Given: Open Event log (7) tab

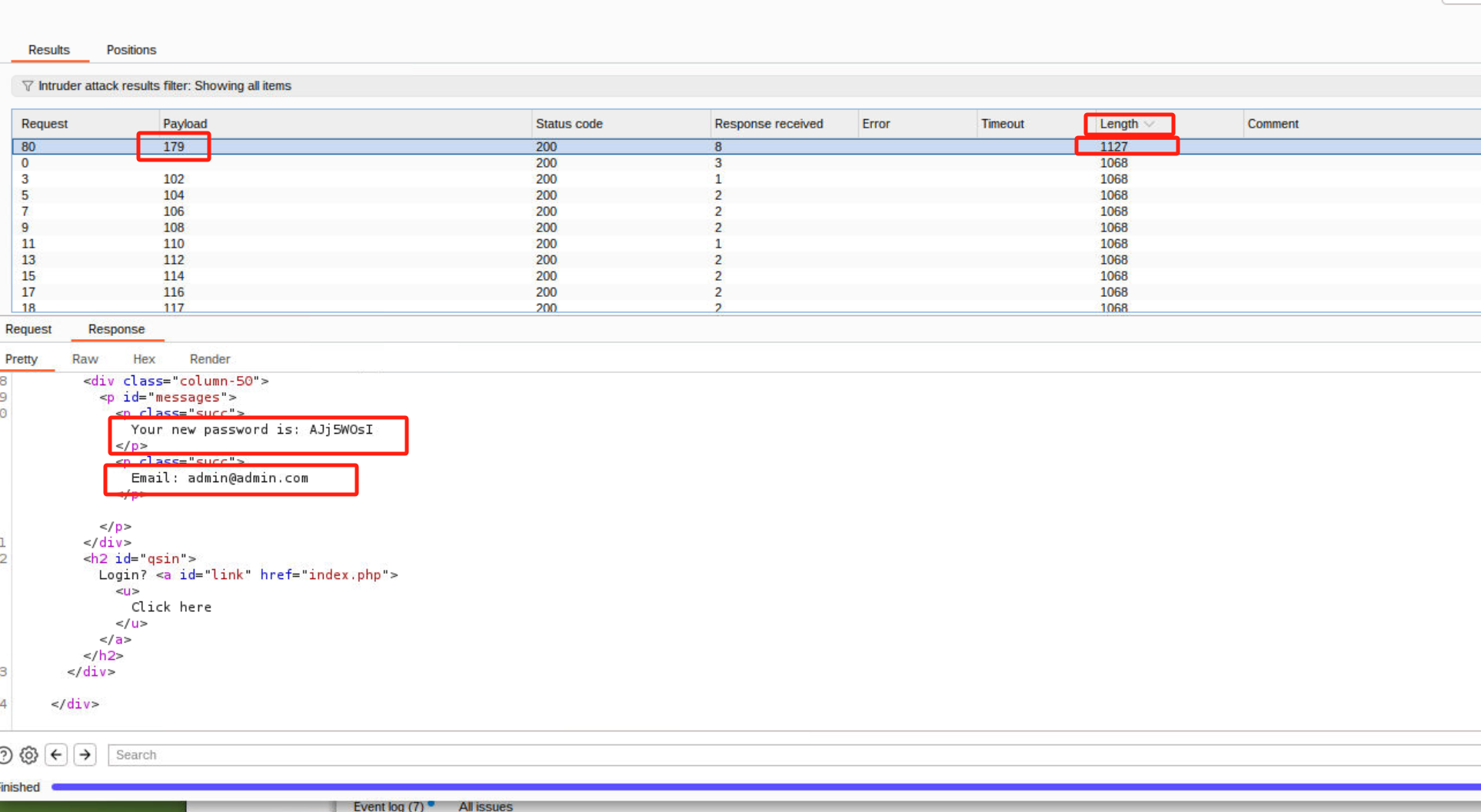Looking at the screenshot, I should 388,806.
